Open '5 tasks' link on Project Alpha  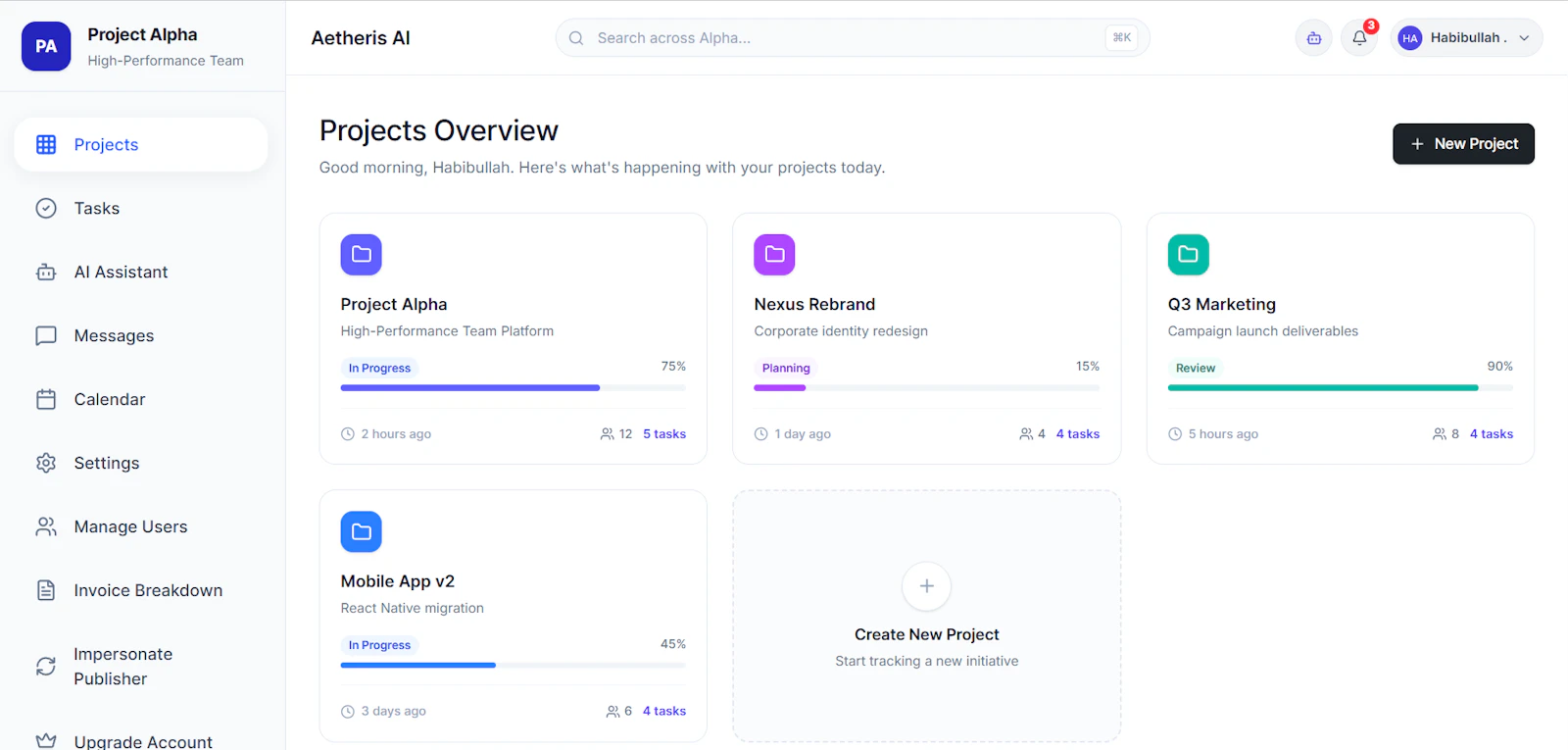click(664, 434)
